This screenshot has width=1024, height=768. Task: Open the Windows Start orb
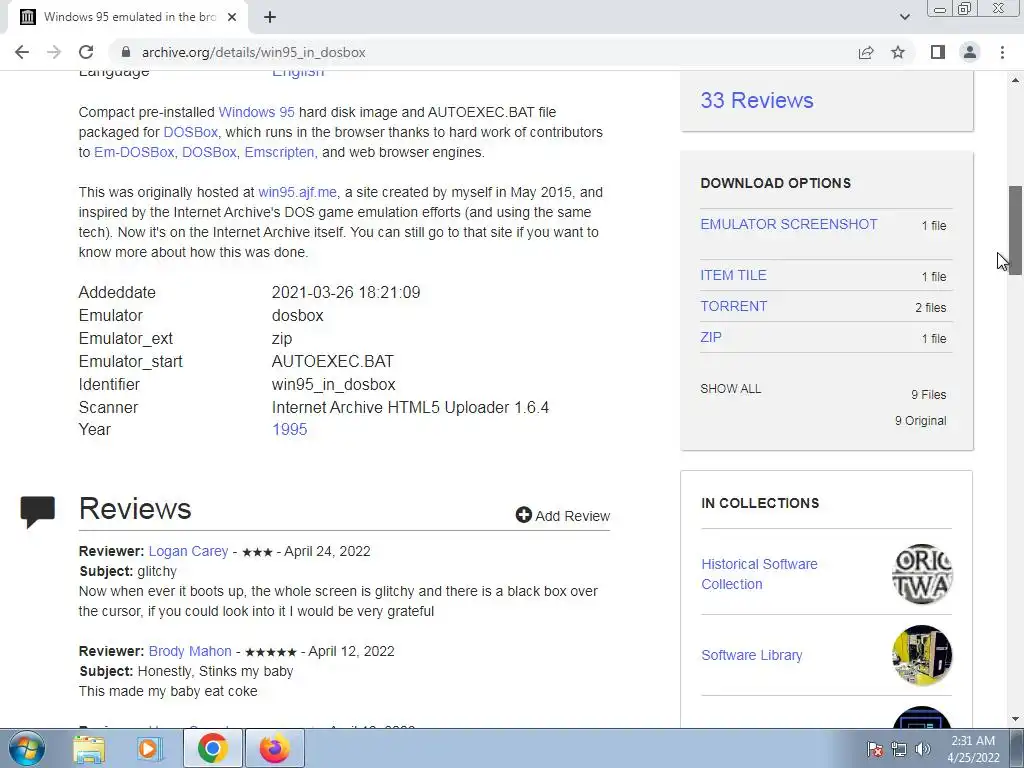26,748
